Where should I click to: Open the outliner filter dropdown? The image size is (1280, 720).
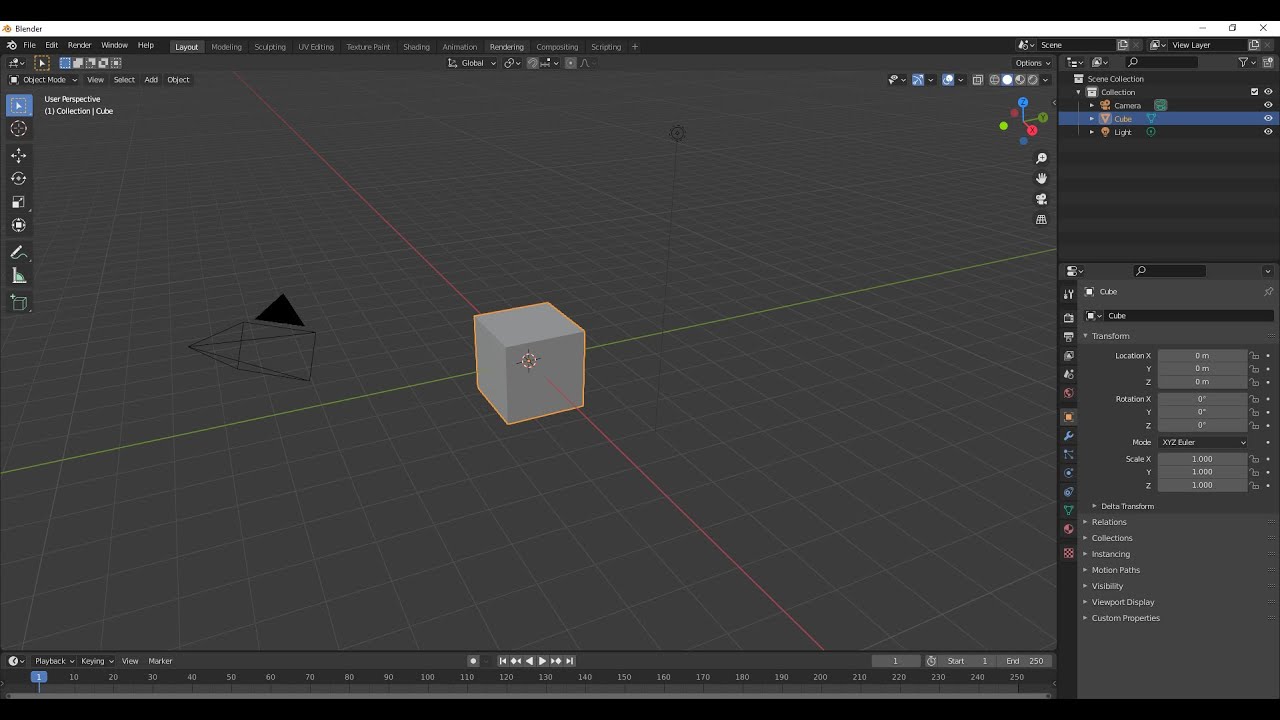pyautogui.click(x=1246, y=62)
